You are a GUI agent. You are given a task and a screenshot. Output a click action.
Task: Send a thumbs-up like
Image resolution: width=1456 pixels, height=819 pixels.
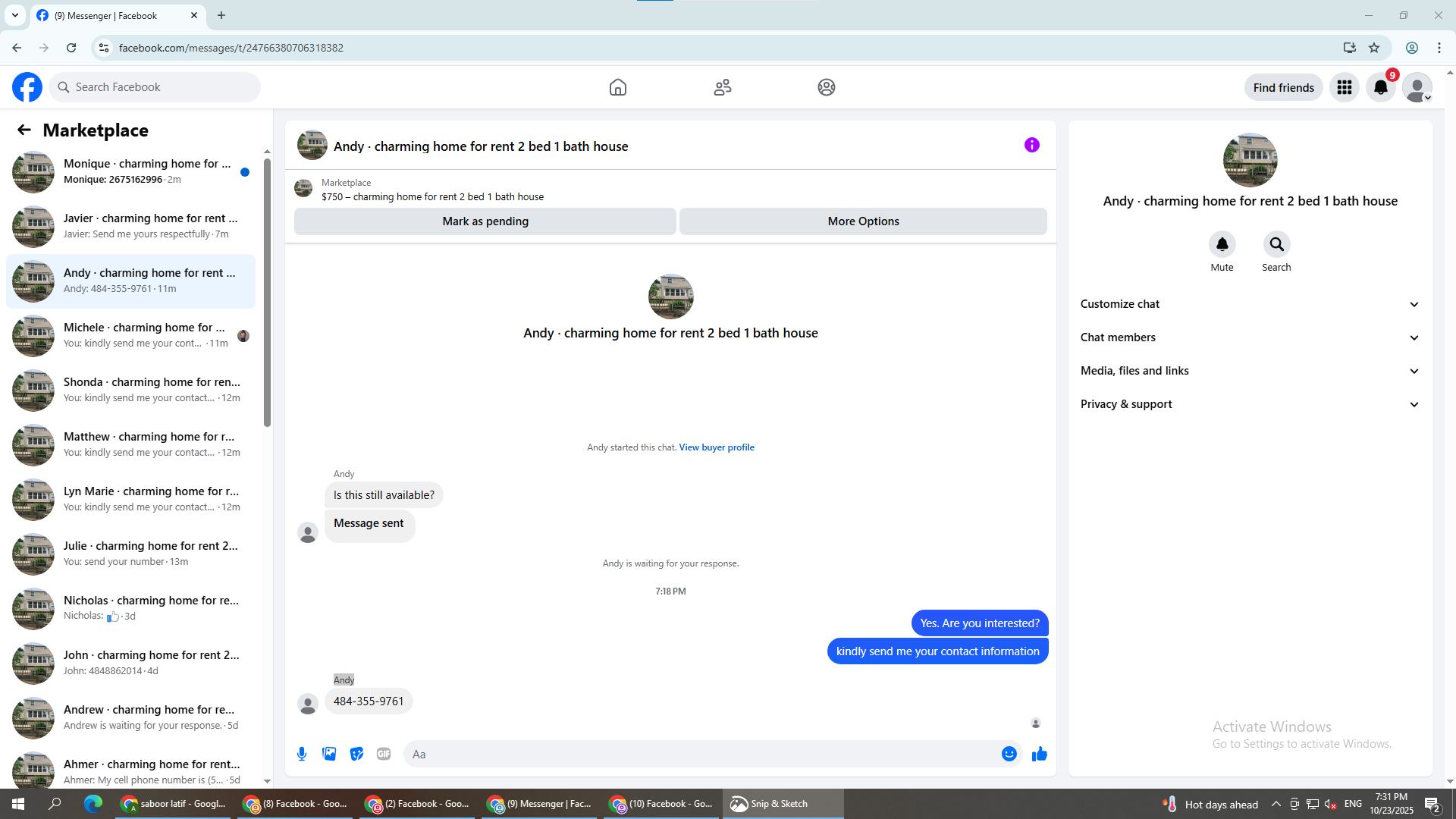pyautogui.click(x=1039, y=754)
